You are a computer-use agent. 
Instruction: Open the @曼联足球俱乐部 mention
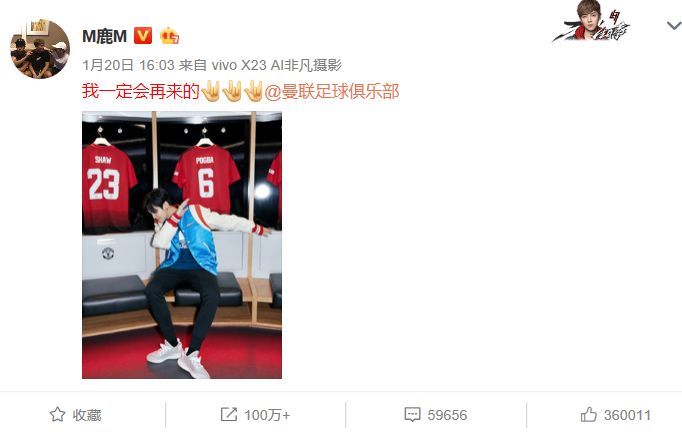[x=332, y=92]
